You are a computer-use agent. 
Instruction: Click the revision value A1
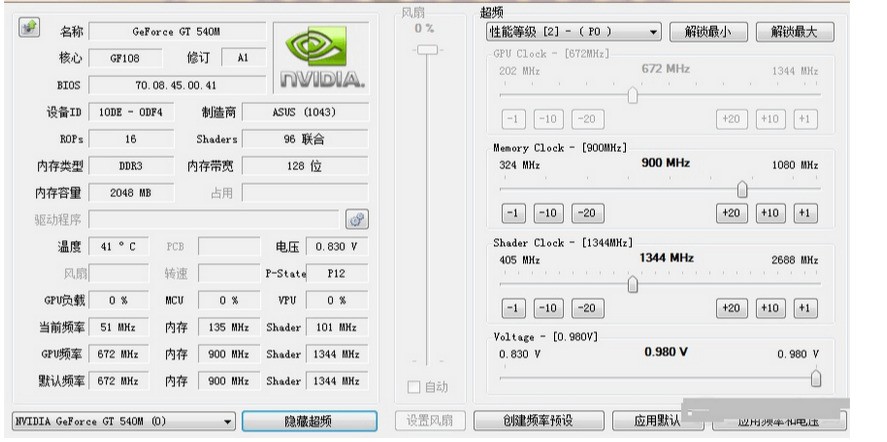(x=243, y=58)
